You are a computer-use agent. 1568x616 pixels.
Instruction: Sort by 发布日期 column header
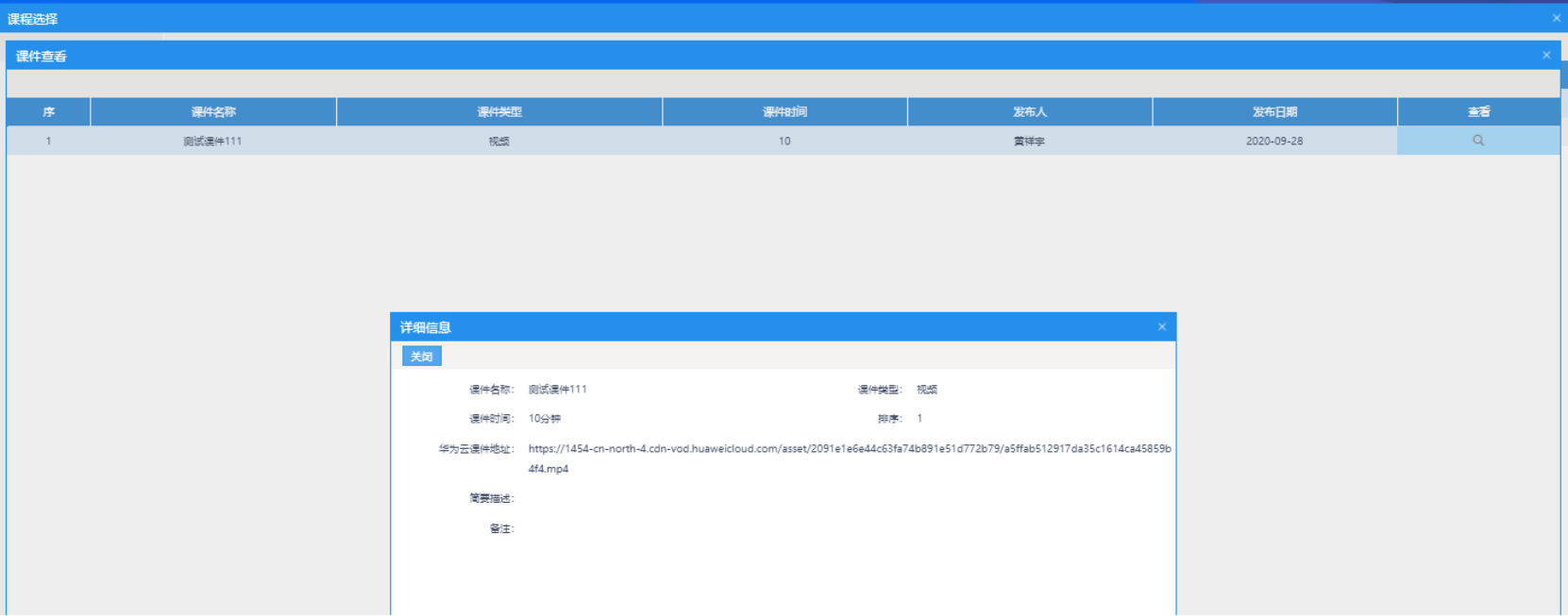[1274, 111]
